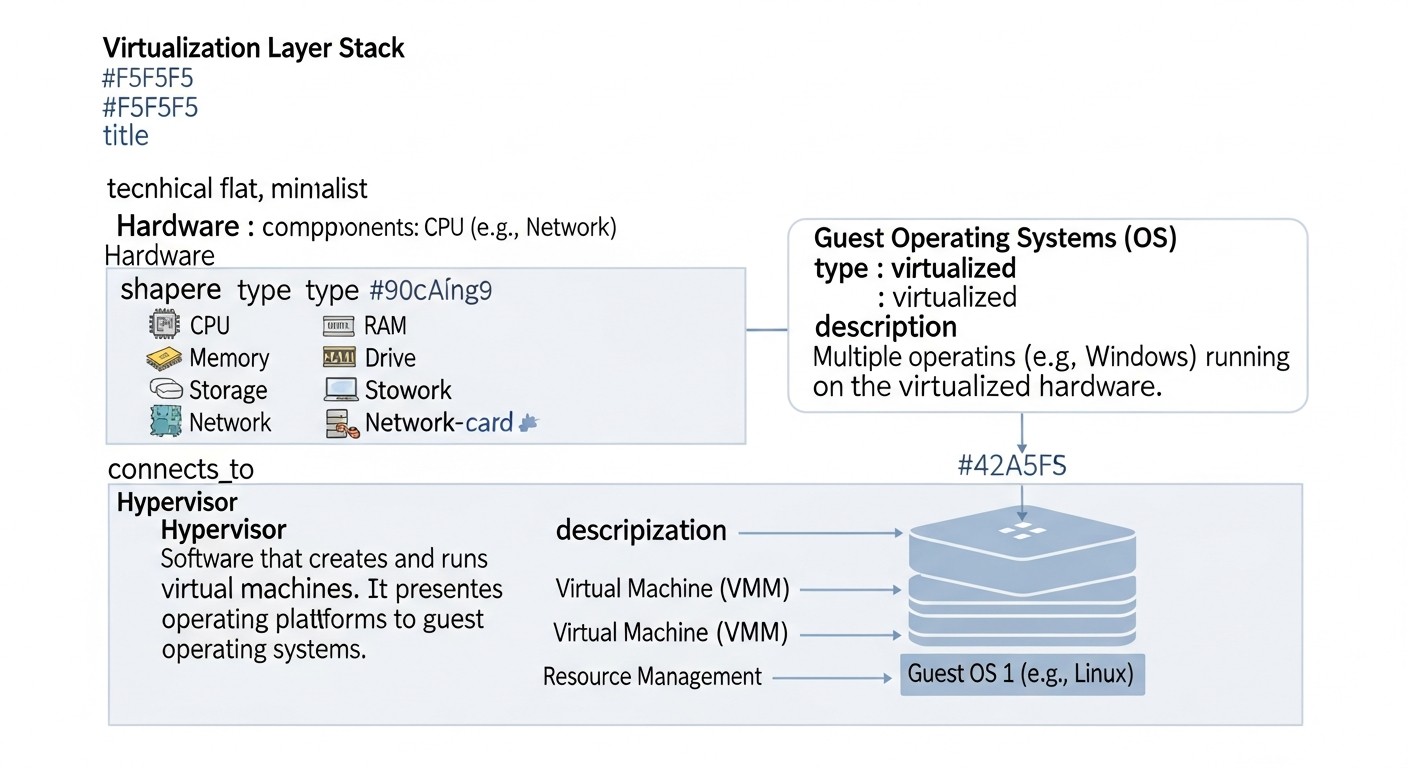The width and height of the screenshot is (1408, 768).
Task: Select the RAM stick icon
Action: [x=340, y=325]
